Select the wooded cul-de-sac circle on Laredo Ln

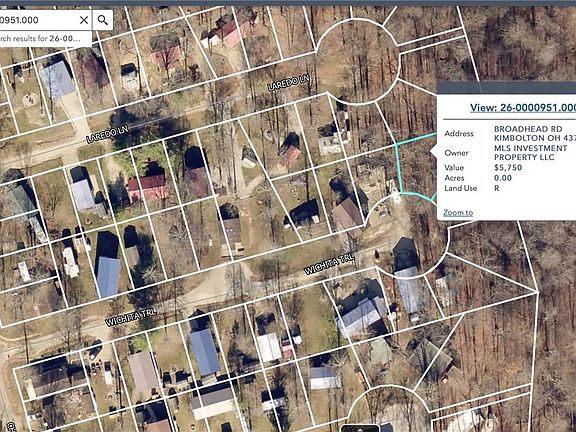pos(358,62)
